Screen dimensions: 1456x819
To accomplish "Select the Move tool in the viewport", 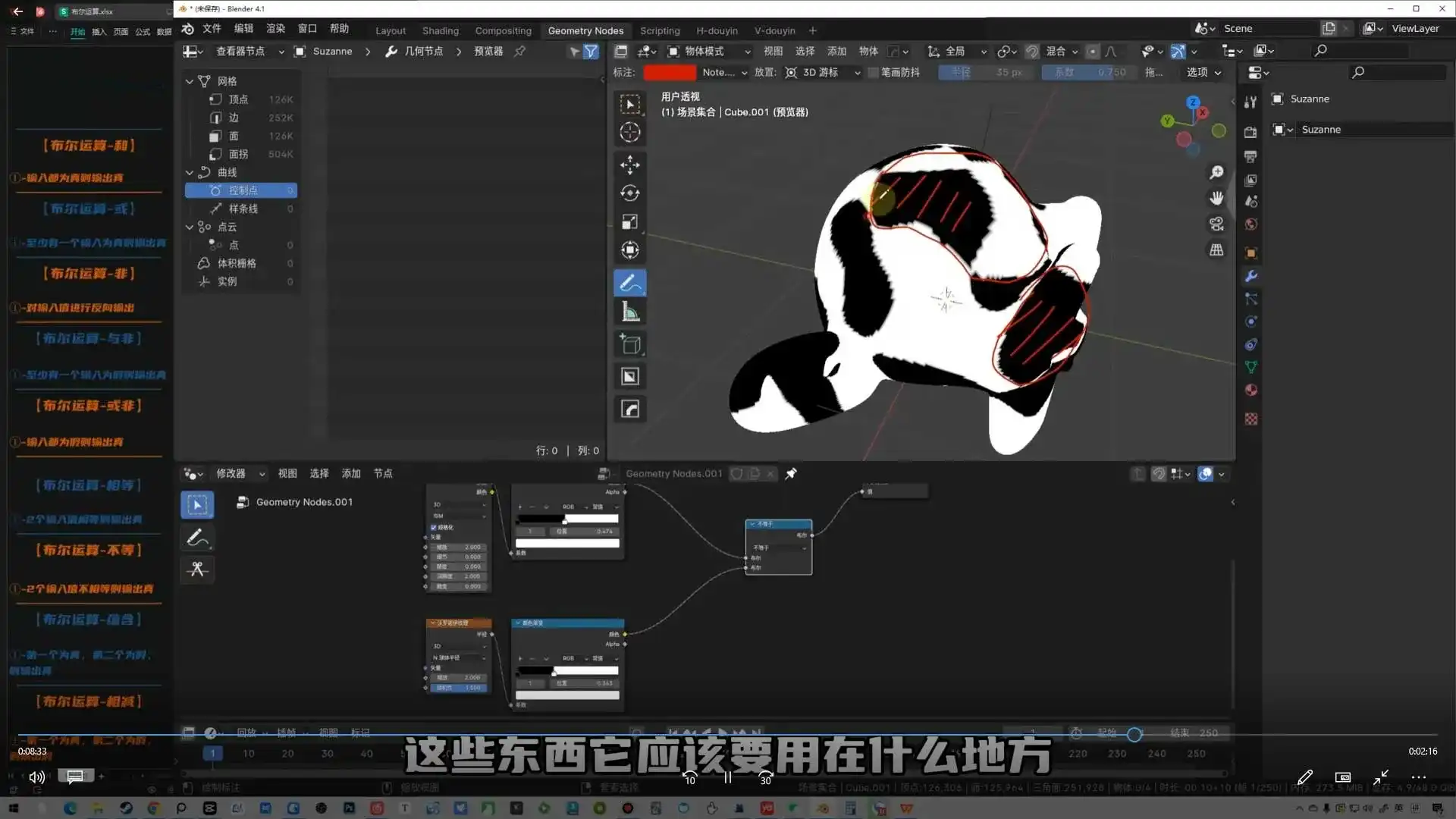I will [x=630, y=165].
